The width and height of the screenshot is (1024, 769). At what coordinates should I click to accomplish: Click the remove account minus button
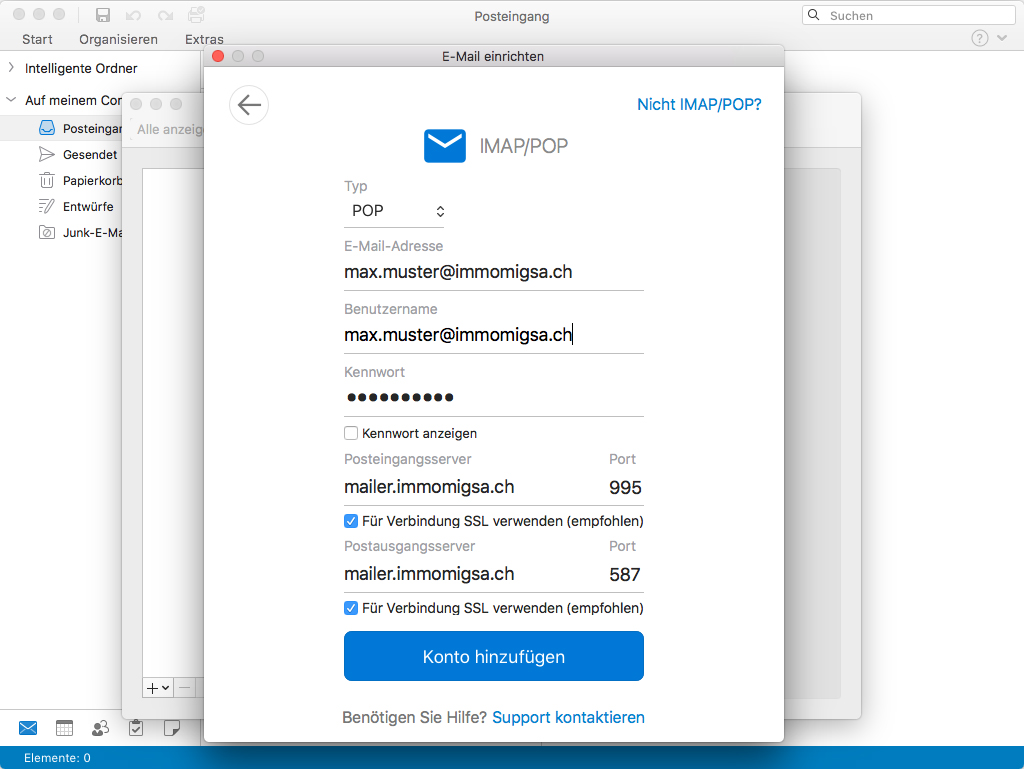click(185, 687)
